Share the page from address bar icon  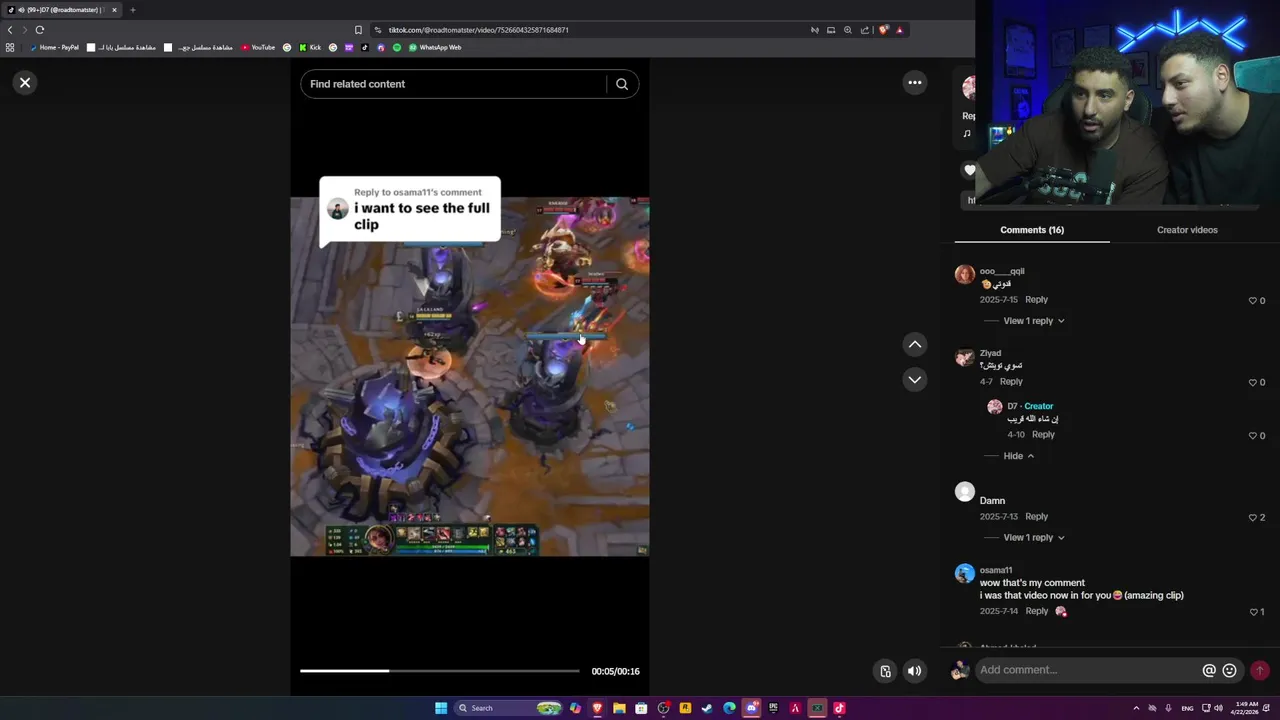pyautogui.click(x=865, y=30)
